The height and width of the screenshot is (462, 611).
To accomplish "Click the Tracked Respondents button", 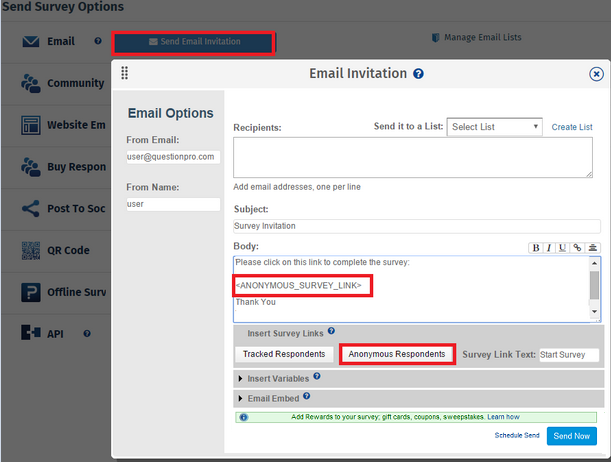I will [x=285, y=354].
